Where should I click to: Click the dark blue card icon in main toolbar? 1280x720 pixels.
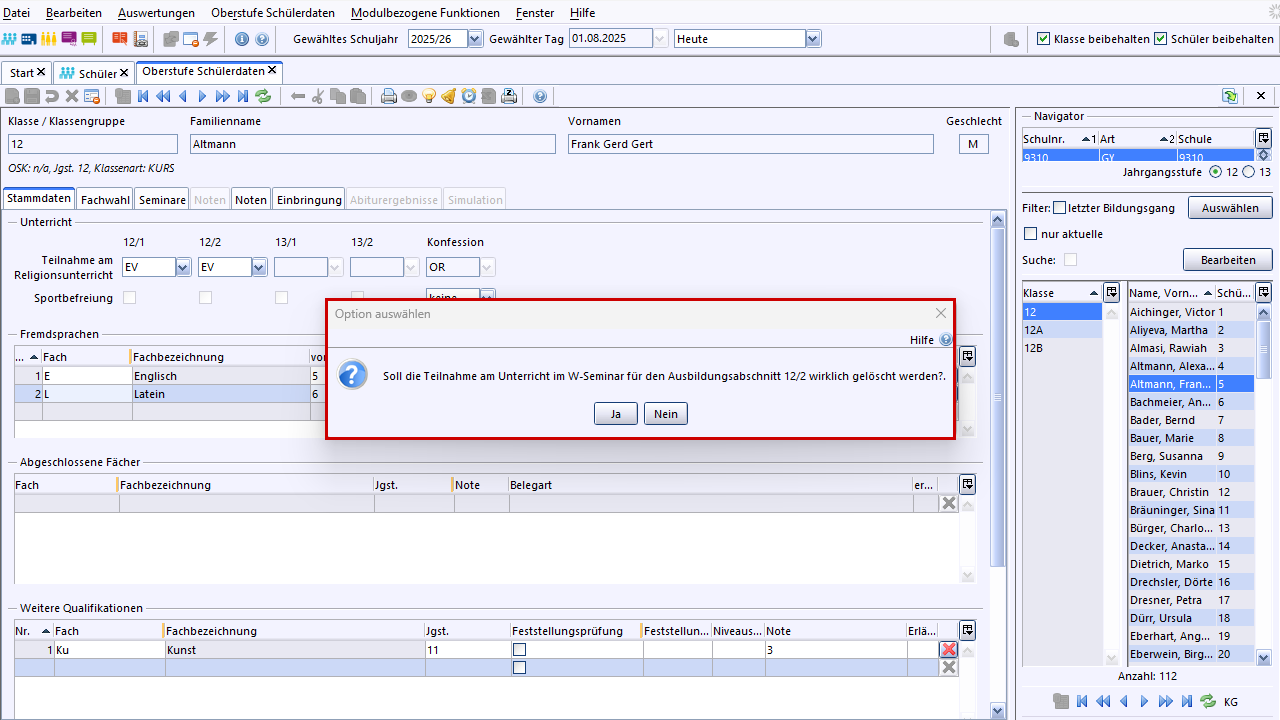[29, 39]
